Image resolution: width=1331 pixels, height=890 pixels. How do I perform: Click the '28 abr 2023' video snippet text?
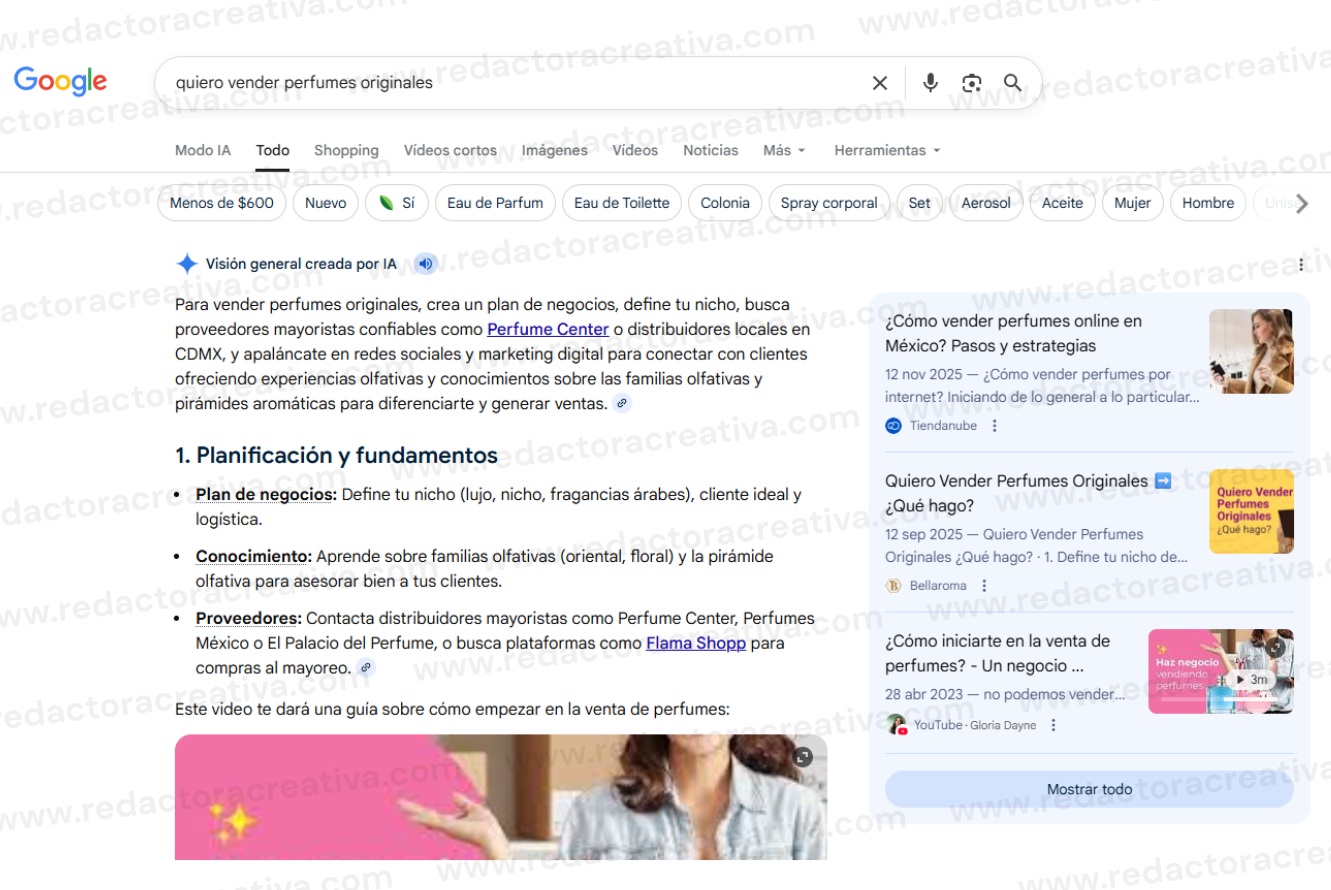[x=1005, y=694]
